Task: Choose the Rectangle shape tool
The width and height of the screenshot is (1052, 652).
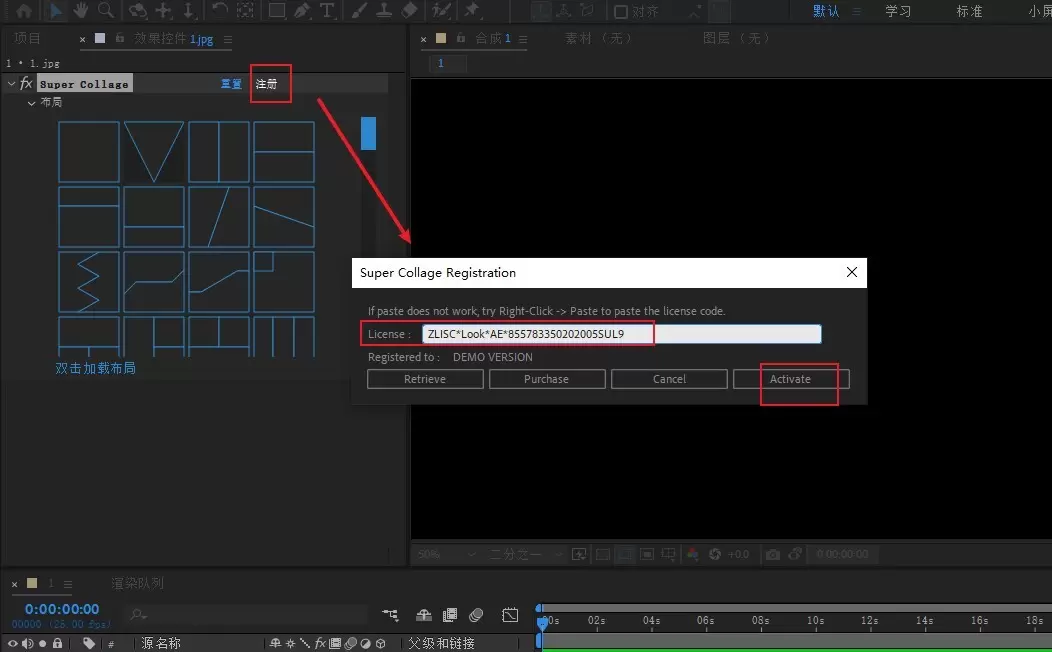Action: (276, 11)
